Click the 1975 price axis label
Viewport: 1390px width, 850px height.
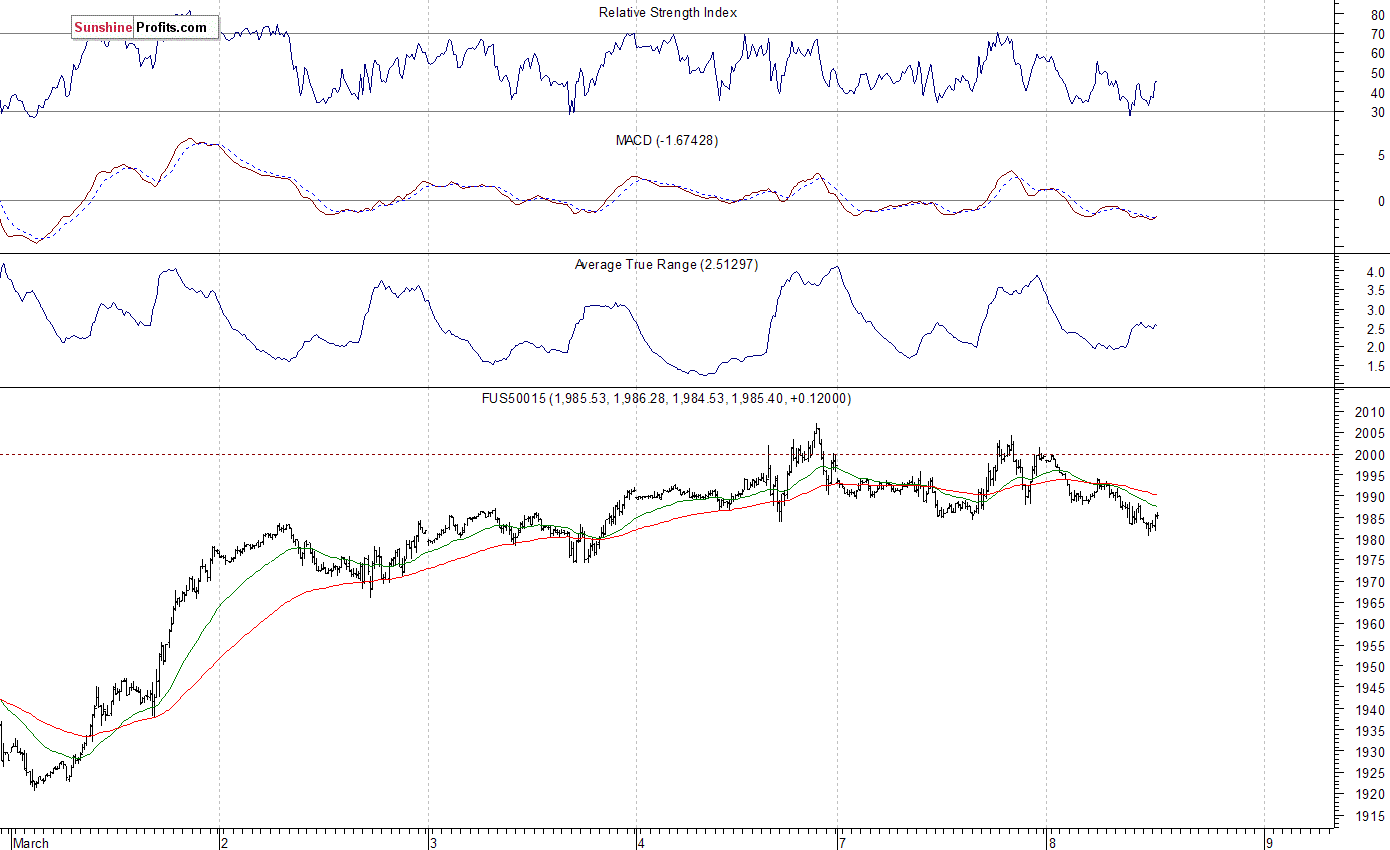tap(1371, 561)
